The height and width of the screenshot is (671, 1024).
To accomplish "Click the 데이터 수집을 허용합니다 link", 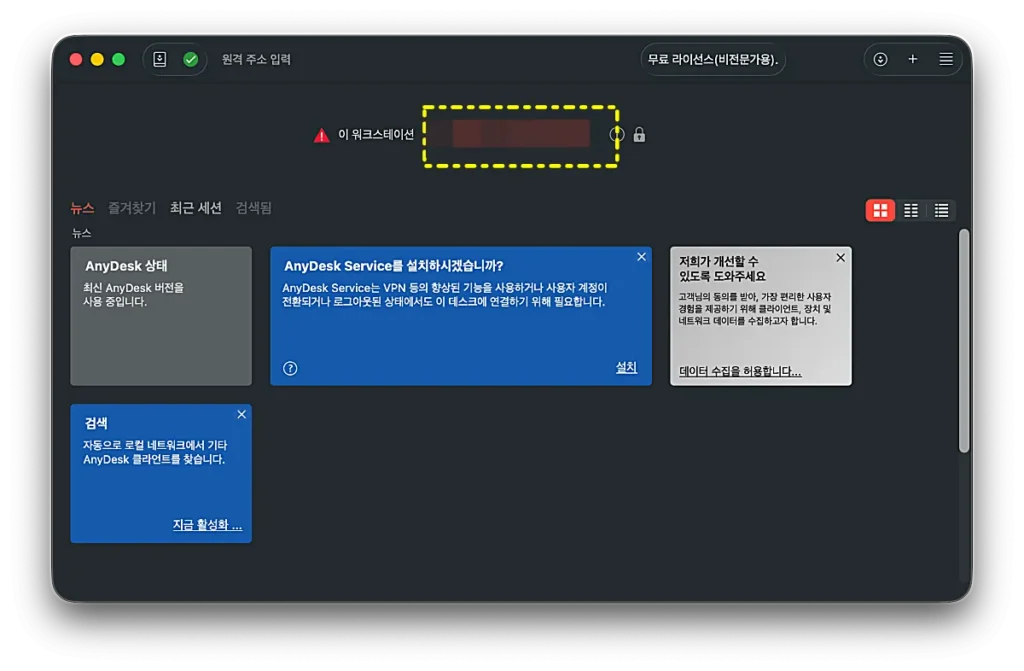I will tap(740, 371).
